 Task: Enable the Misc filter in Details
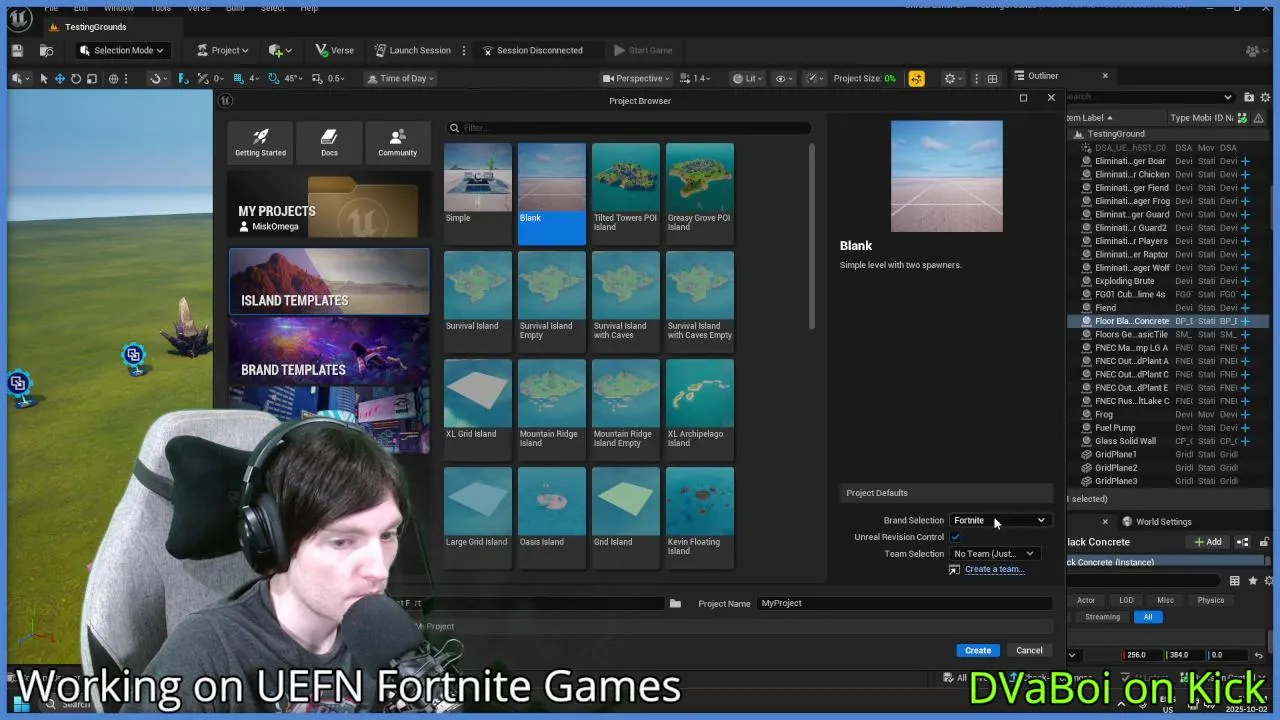coord(1165,600)
